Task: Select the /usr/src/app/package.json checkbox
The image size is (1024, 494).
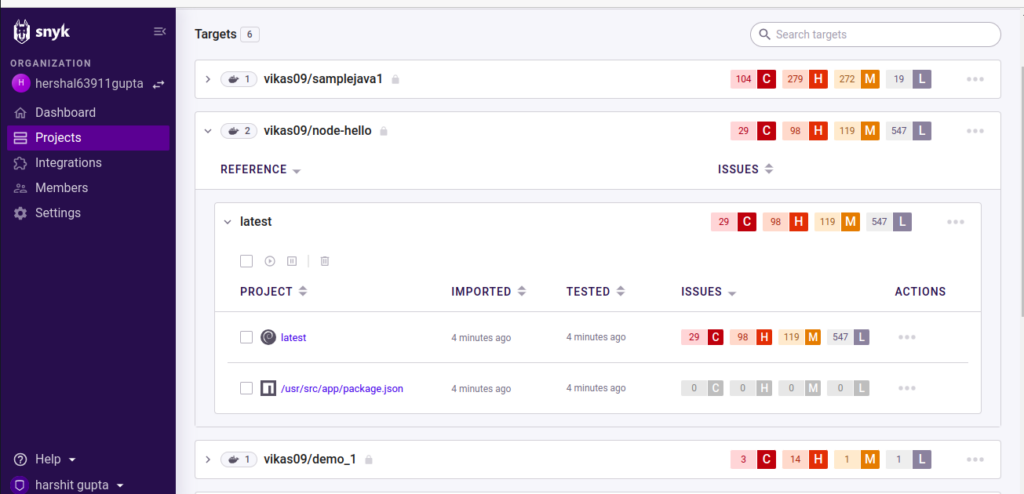Action: click(x=246, y=388)
